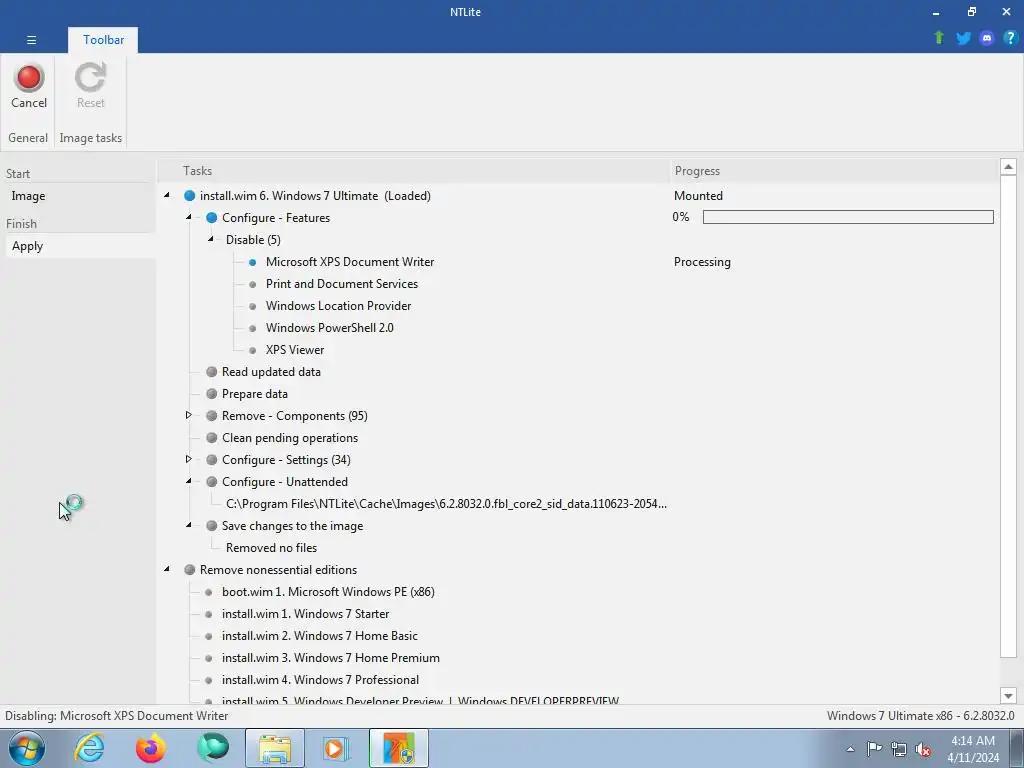Click gray dot beside Clean pending operations

[x=212, y=438]
